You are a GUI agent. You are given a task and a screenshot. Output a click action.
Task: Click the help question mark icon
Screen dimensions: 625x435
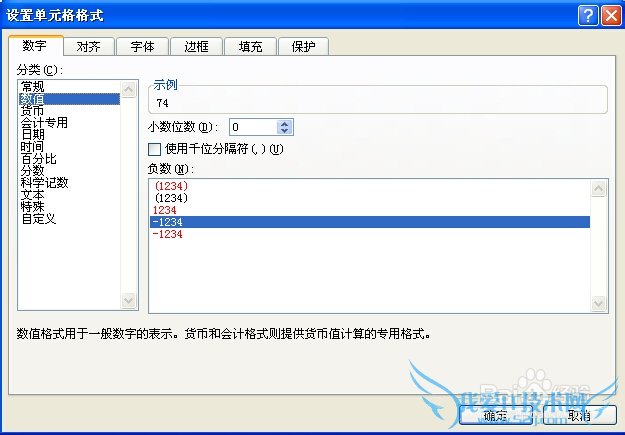point(588,16)
